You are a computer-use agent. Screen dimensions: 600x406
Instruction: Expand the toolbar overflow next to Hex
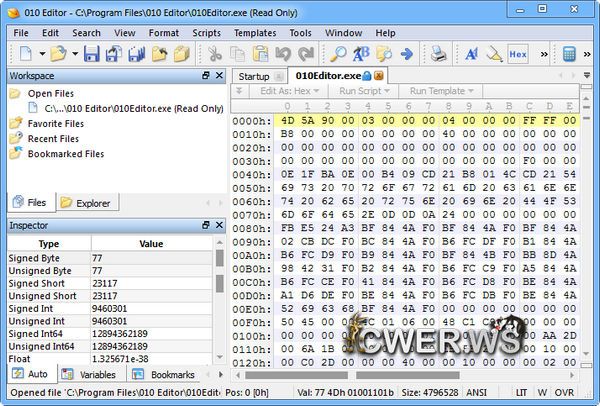[x=544, y=54]
